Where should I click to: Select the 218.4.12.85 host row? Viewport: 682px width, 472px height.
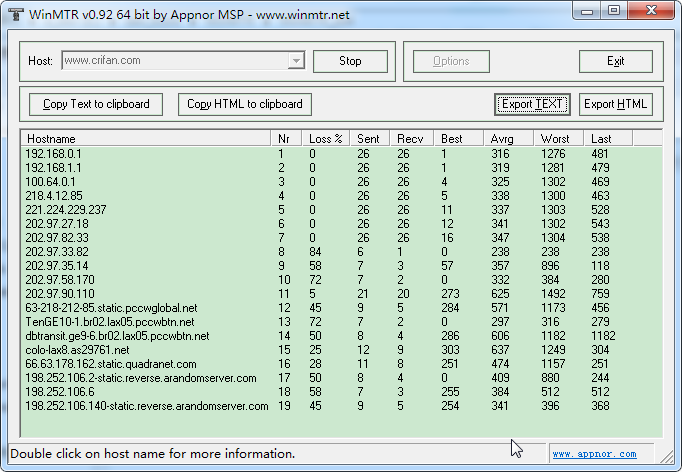coord(341,196)
